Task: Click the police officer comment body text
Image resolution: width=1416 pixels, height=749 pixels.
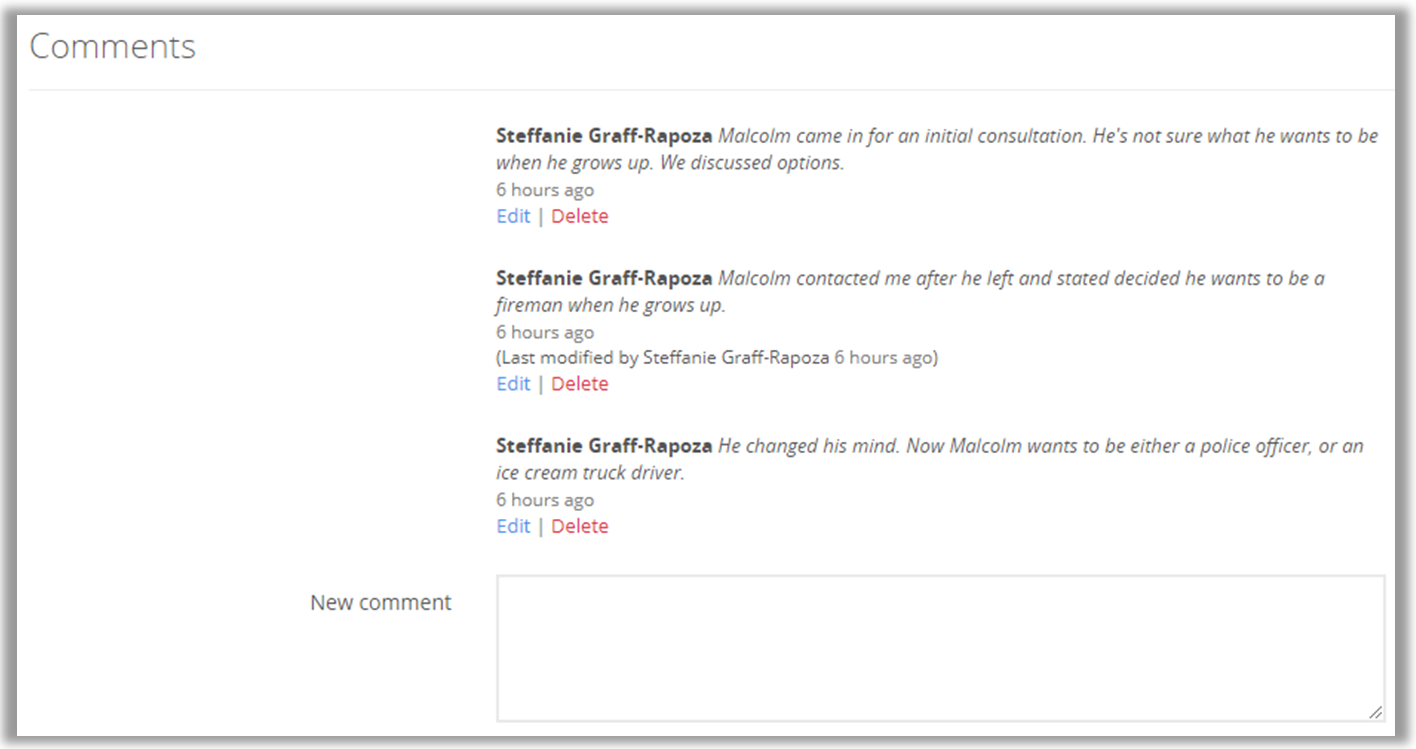Action: 1040,446
